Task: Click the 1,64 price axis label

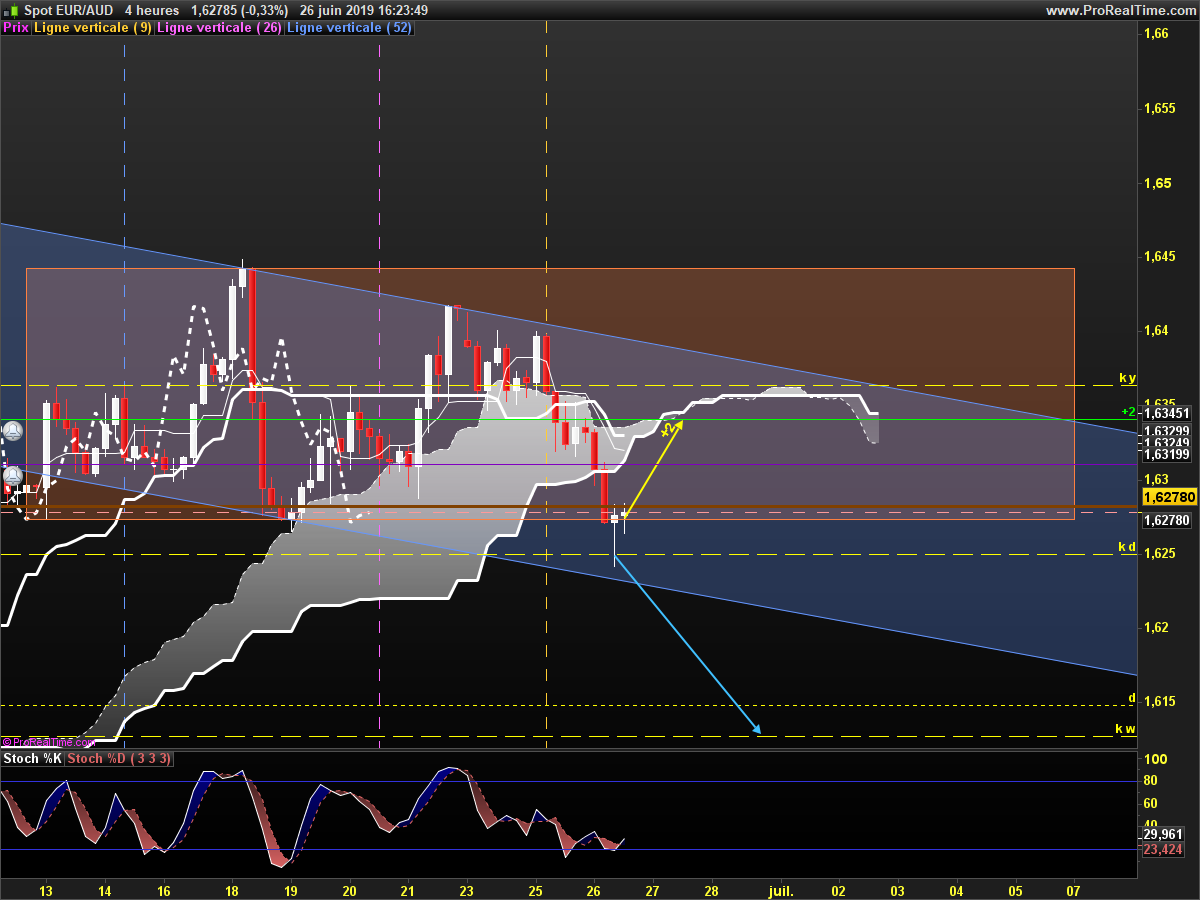Action: pos(1155,331)
